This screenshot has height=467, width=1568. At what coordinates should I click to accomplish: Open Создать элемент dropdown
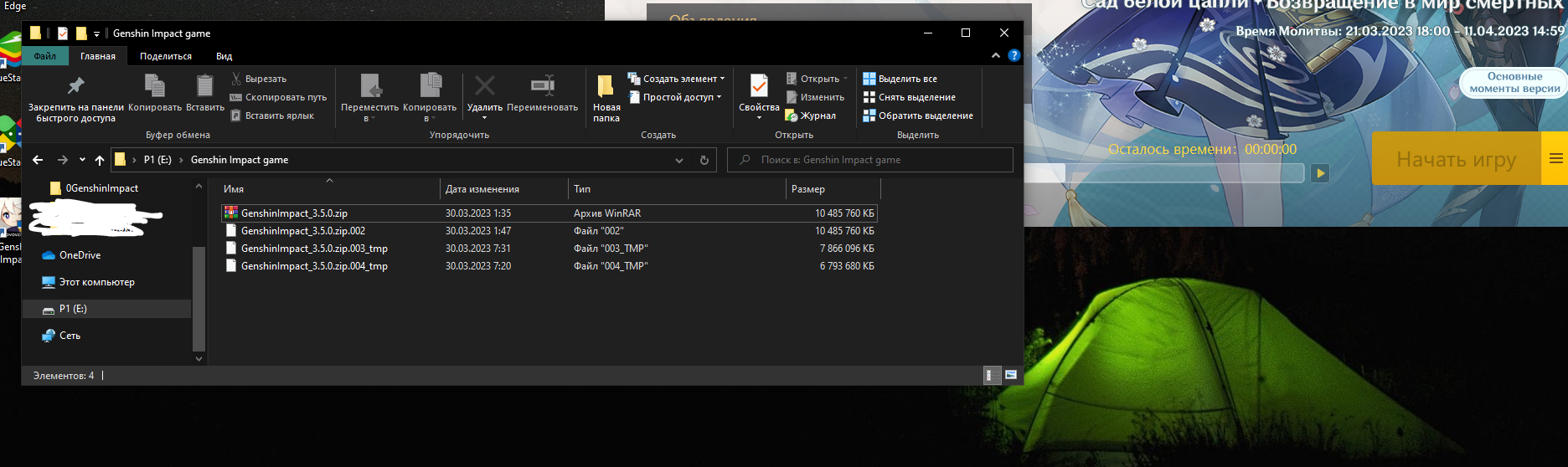point(676,79)
